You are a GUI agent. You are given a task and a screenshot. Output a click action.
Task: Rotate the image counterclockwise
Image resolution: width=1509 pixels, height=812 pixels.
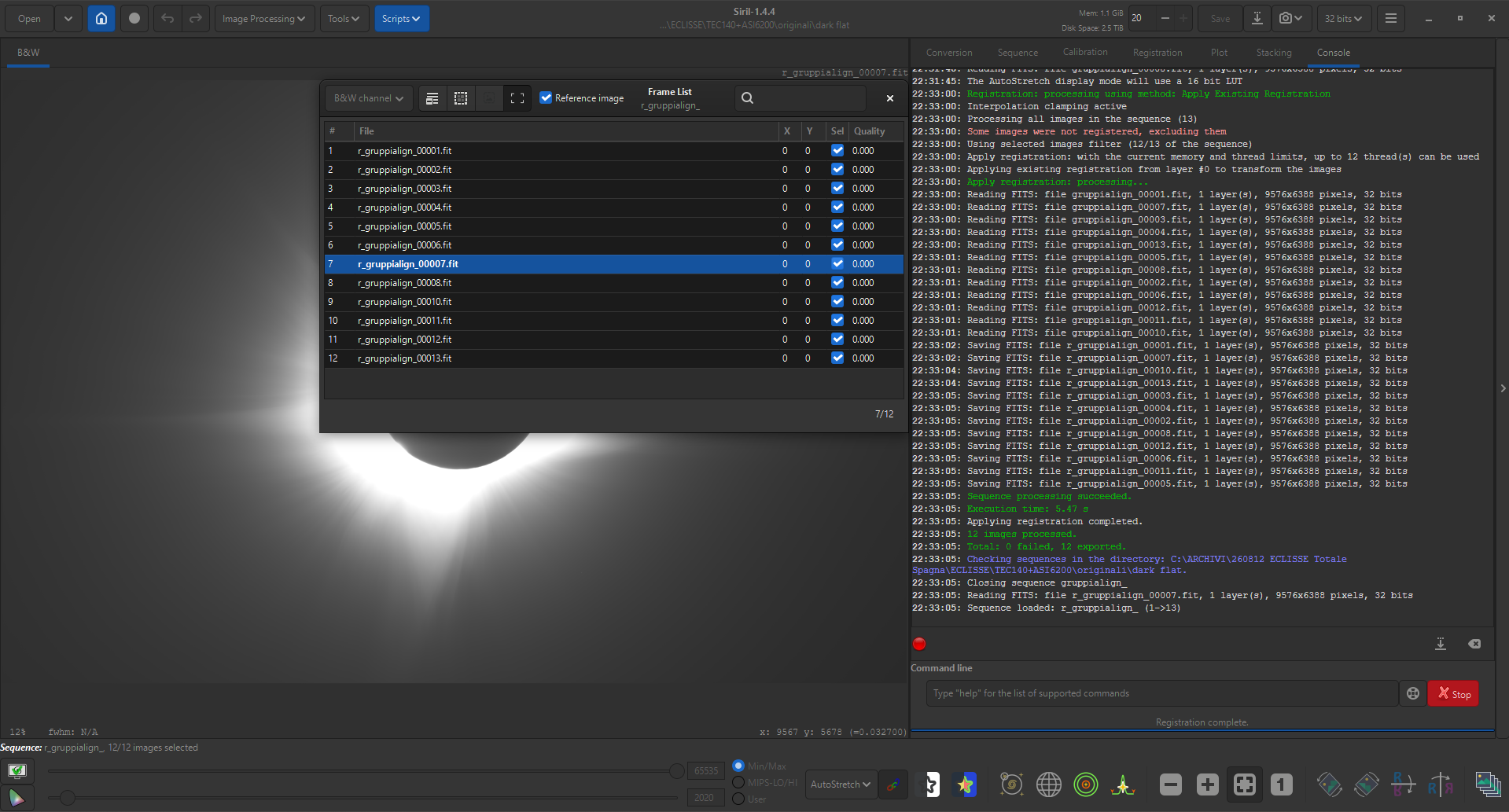[x=1330, y=784]
